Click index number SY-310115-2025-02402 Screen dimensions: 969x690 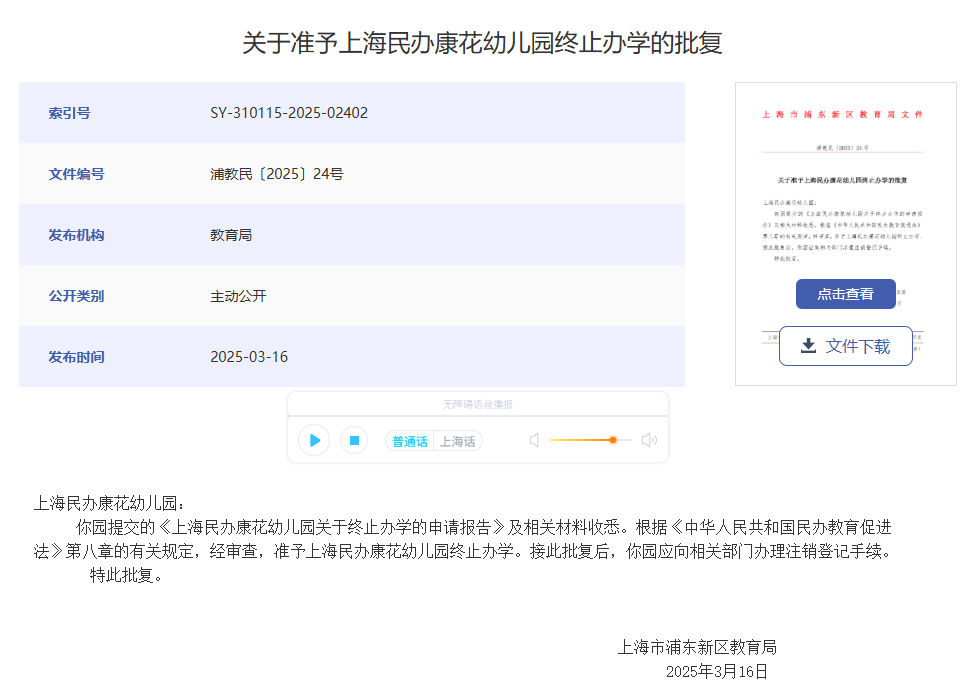[x=289, y=113]
